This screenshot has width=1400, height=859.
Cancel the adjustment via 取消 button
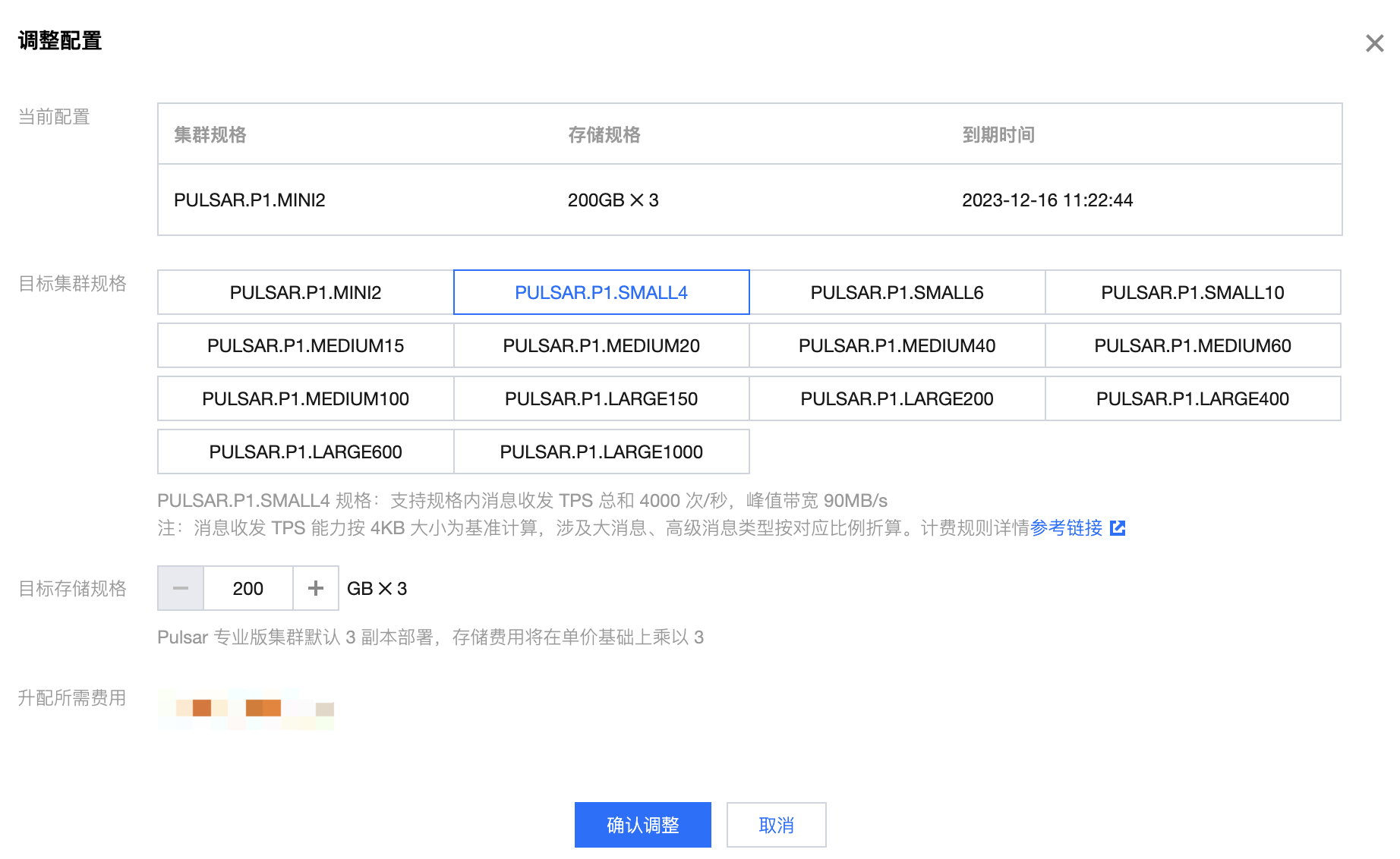777,825
